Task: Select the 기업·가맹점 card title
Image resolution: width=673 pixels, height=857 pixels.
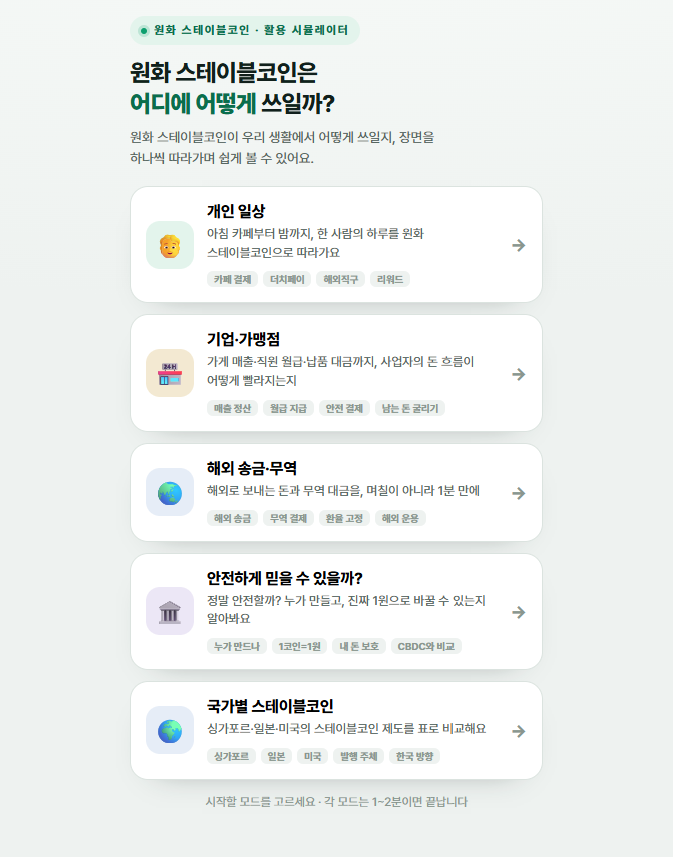Action: click(x=243, y=339)
